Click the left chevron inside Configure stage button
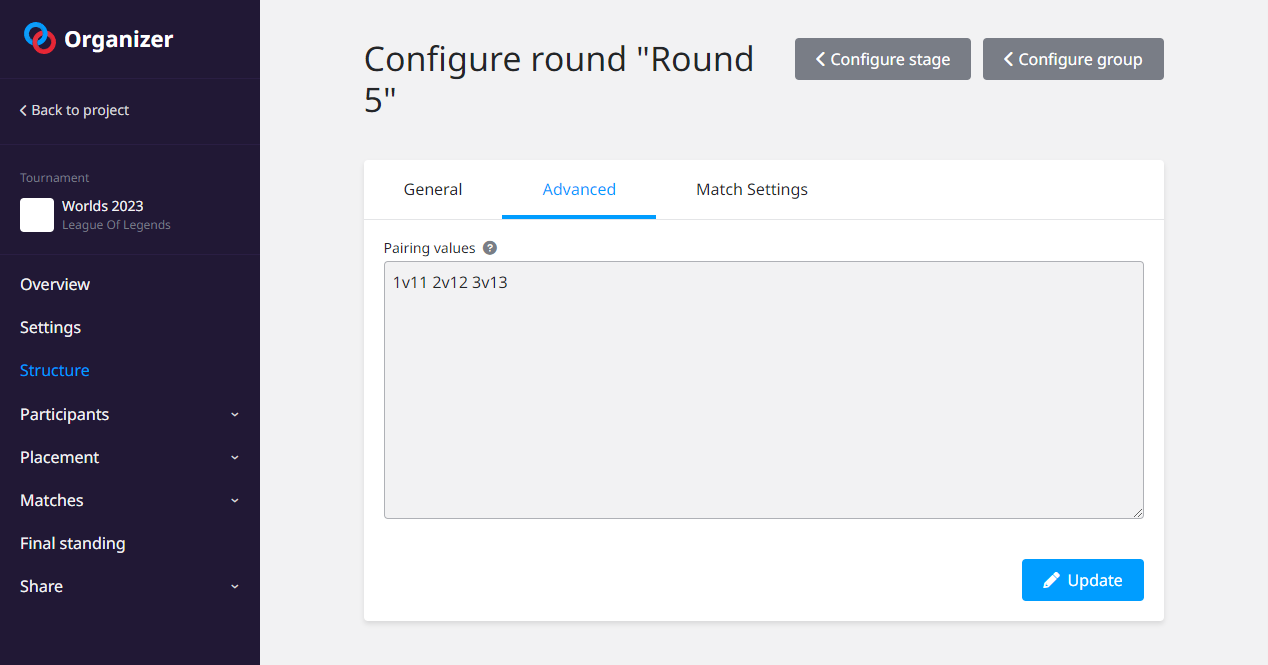 (x=820, y=59)
